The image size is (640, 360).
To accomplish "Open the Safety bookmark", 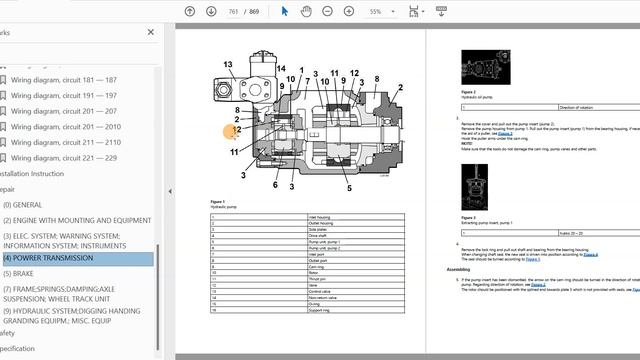I will click(7, 333).
